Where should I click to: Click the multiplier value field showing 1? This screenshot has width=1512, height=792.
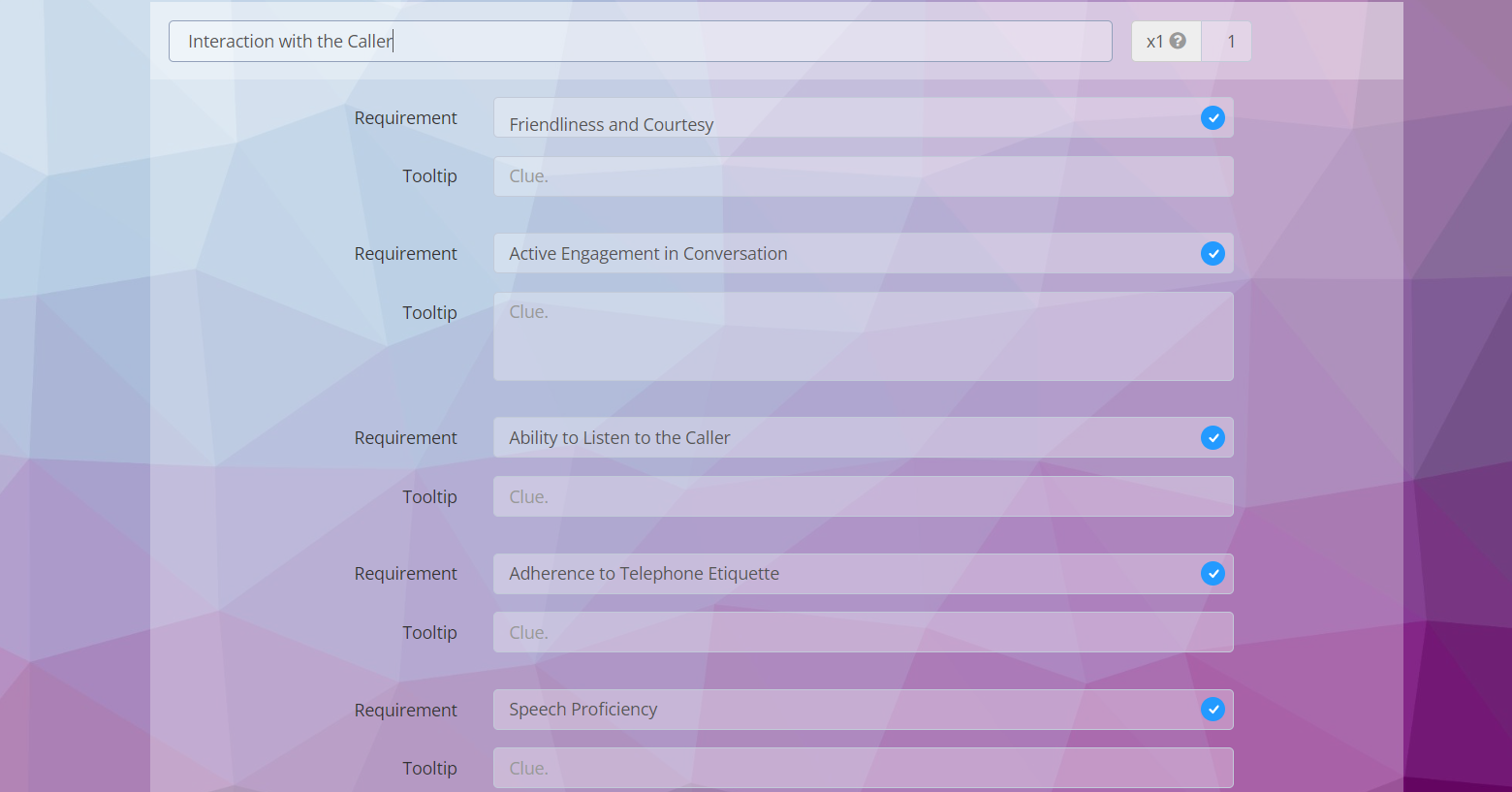1230,42
